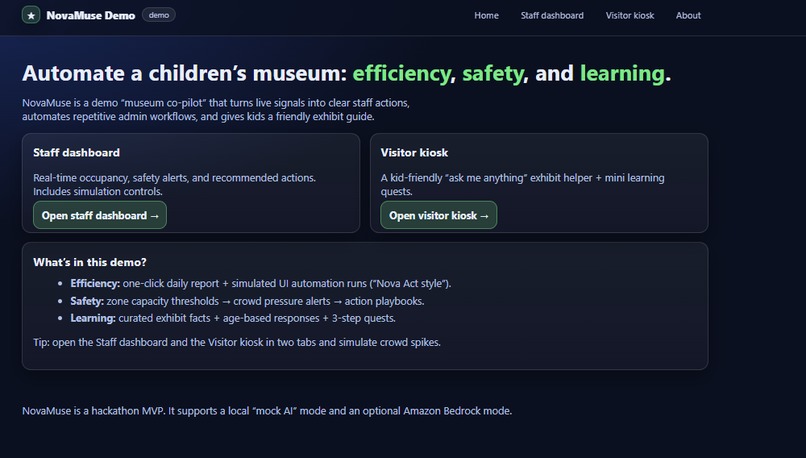Click the green word "learning" in headline
Screen dimensions: 806x458
click(622, 74)
